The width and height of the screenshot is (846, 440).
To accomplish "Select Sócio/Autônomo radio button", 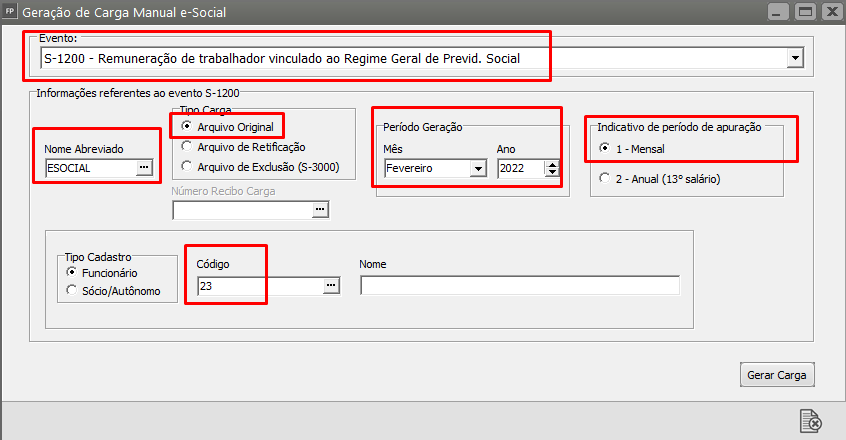I will [71, 290].
